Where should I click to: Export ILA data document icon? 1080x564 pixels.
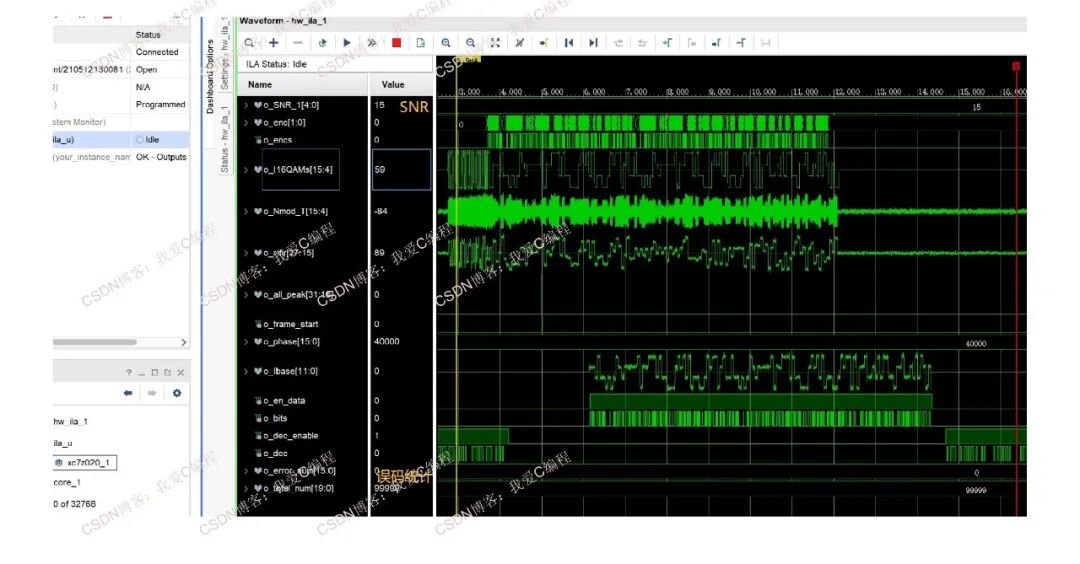coord(421,43)
